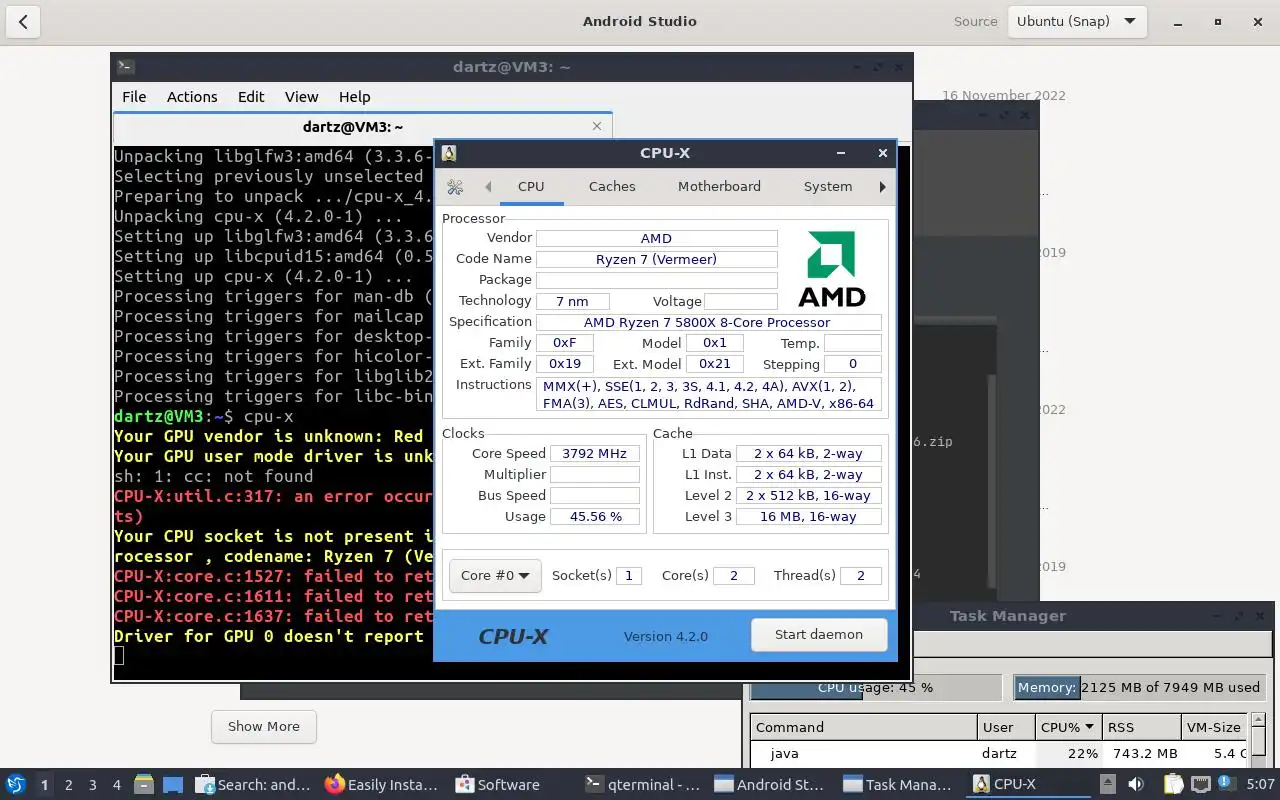Sort Task Manager by VM-Size column
Viewport: 1280px width, 800px height.
[x=1214, y=727]
